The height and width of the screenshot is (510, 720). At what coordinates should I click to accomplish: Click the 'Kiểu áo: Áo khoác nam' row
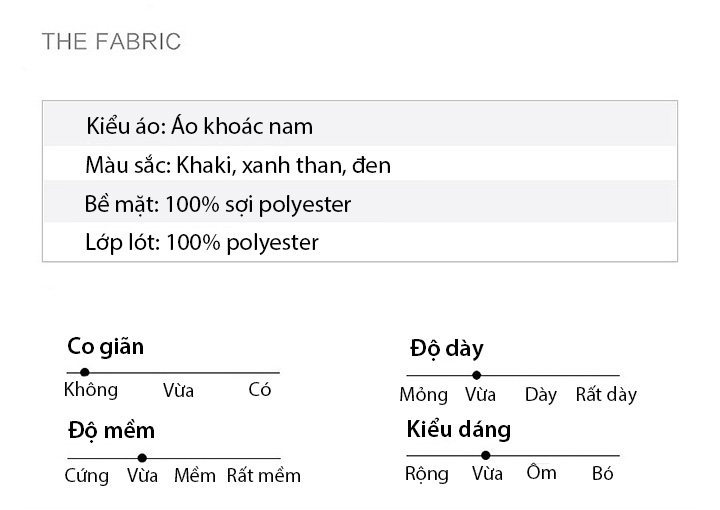[x=360, y=125]
